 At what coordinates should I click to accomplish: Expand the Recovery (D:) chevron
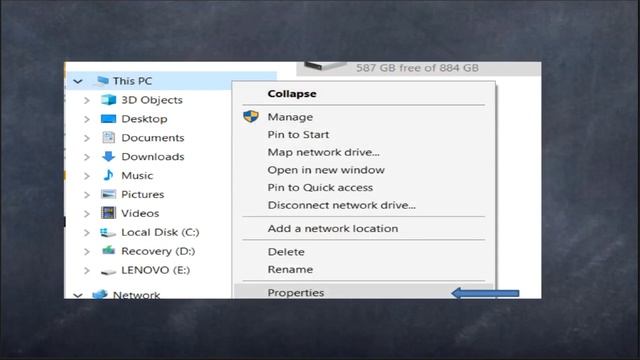(x=87, y=251)
